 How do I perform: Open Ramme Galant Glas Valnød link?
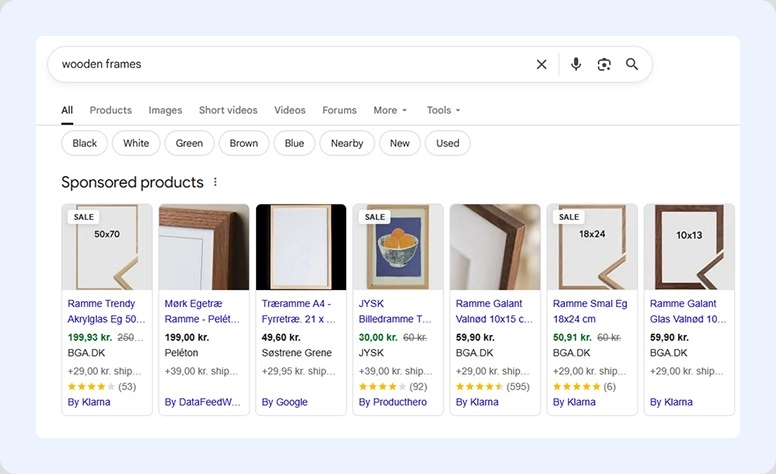tap(688, 311)
